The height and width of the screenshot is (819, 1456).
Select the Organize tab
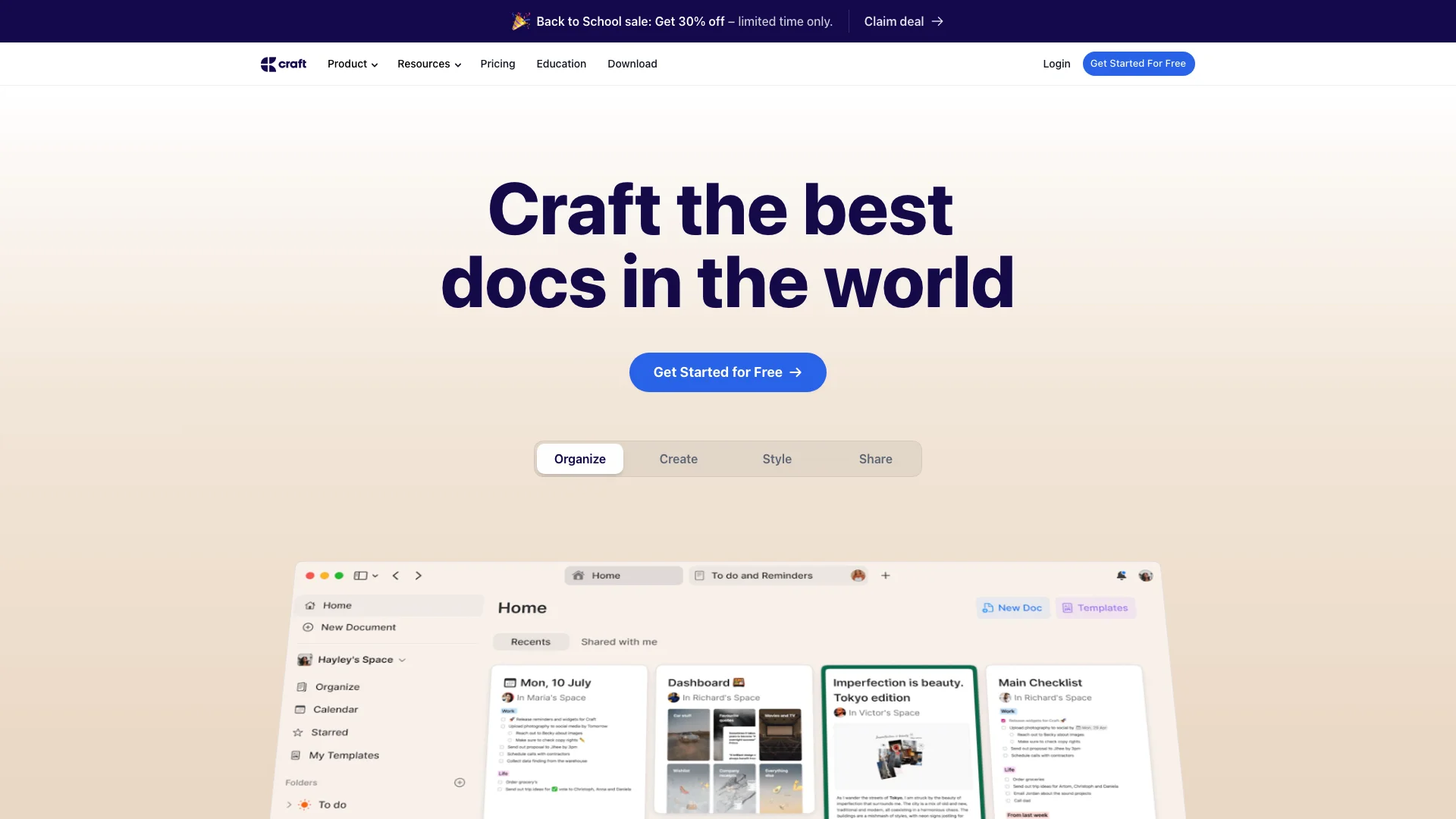580,459
